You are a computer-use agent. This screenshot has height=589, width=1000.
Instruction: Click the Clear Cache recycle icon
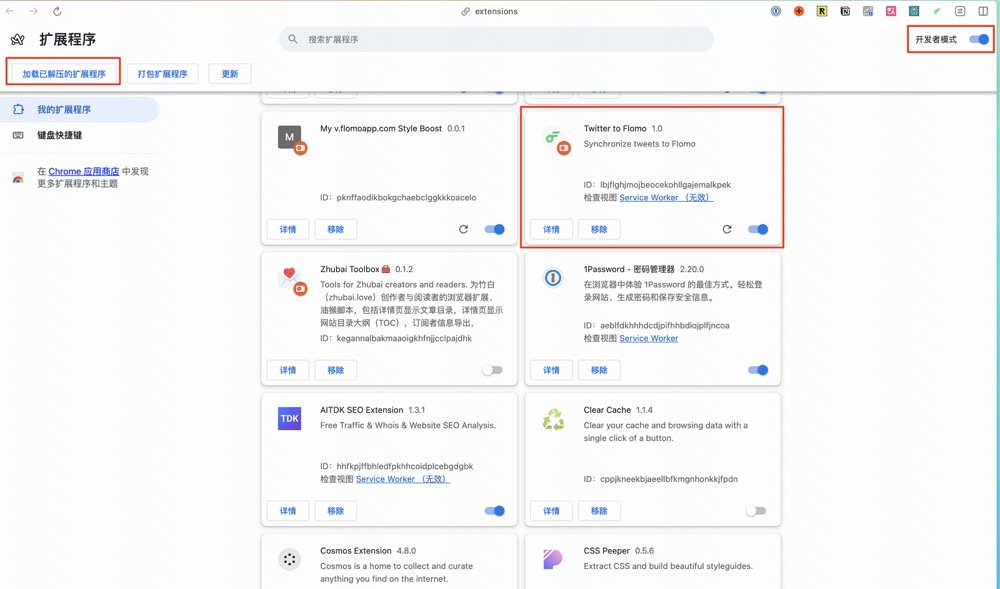pos(553,419)
